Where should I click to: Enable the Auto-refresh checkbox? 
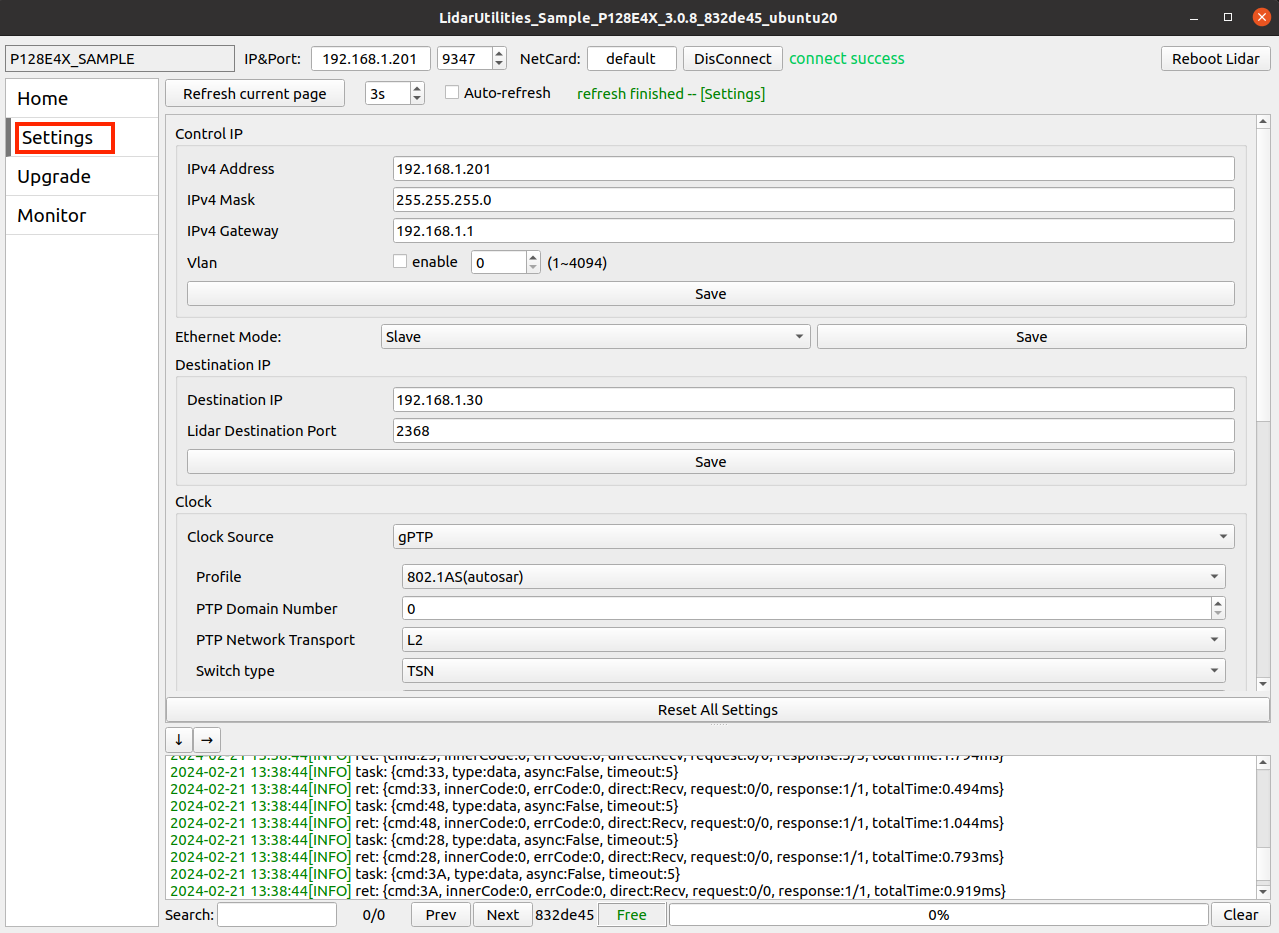[x=452, y=93]
